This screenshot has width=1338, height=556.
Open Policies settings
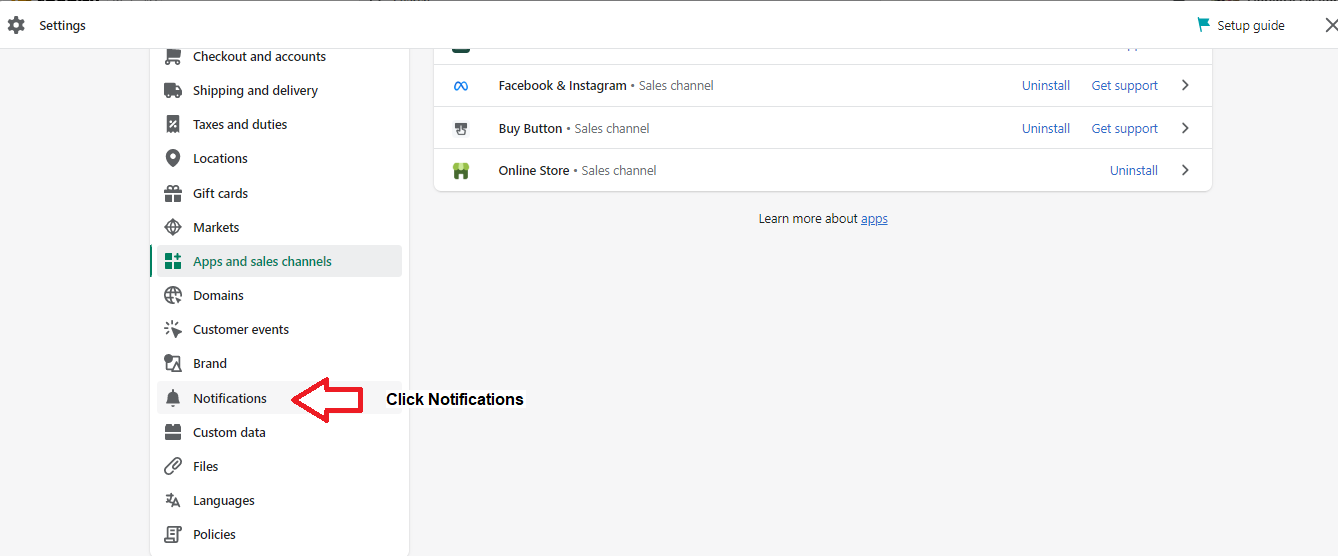point(279,534)
